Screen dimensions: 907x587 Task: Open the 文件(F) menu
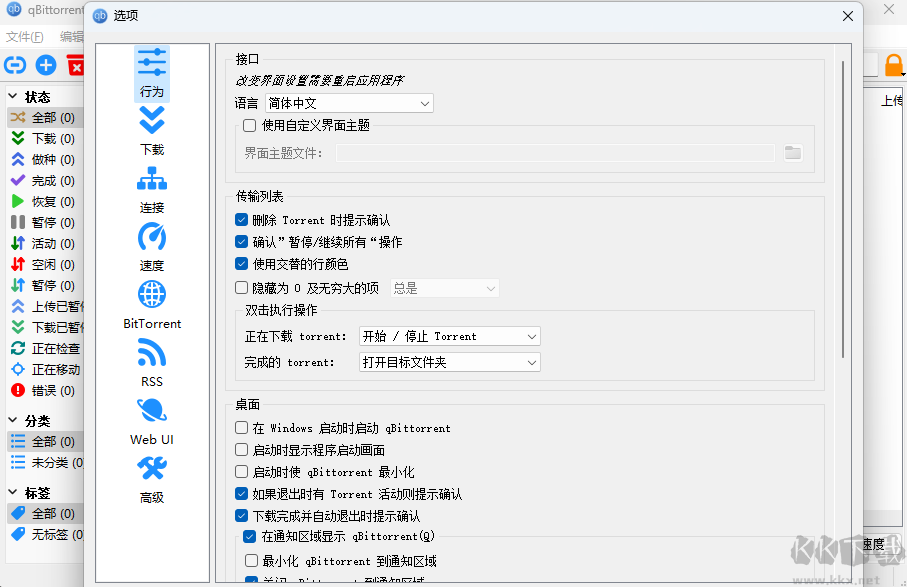click(25, 36)
